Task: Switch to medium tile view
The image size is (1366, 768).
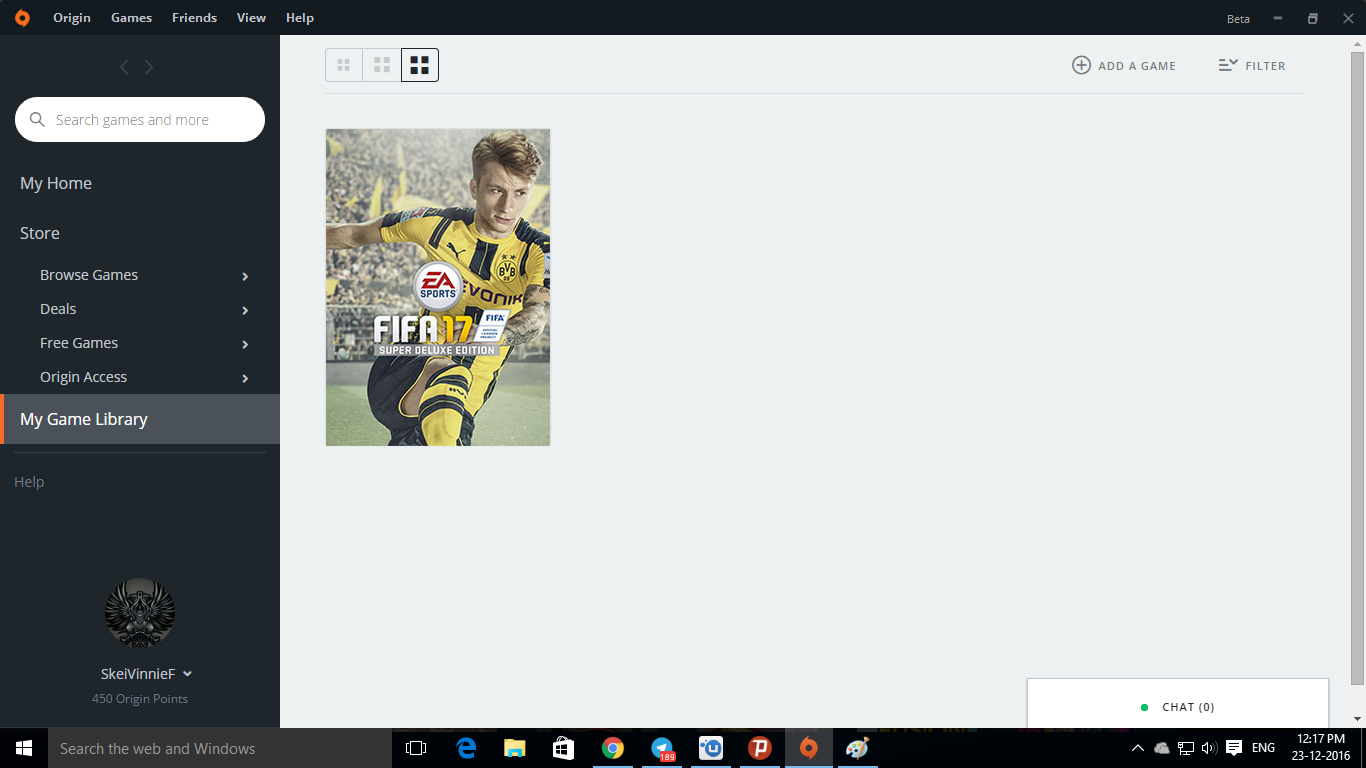Action: point(382,65)
